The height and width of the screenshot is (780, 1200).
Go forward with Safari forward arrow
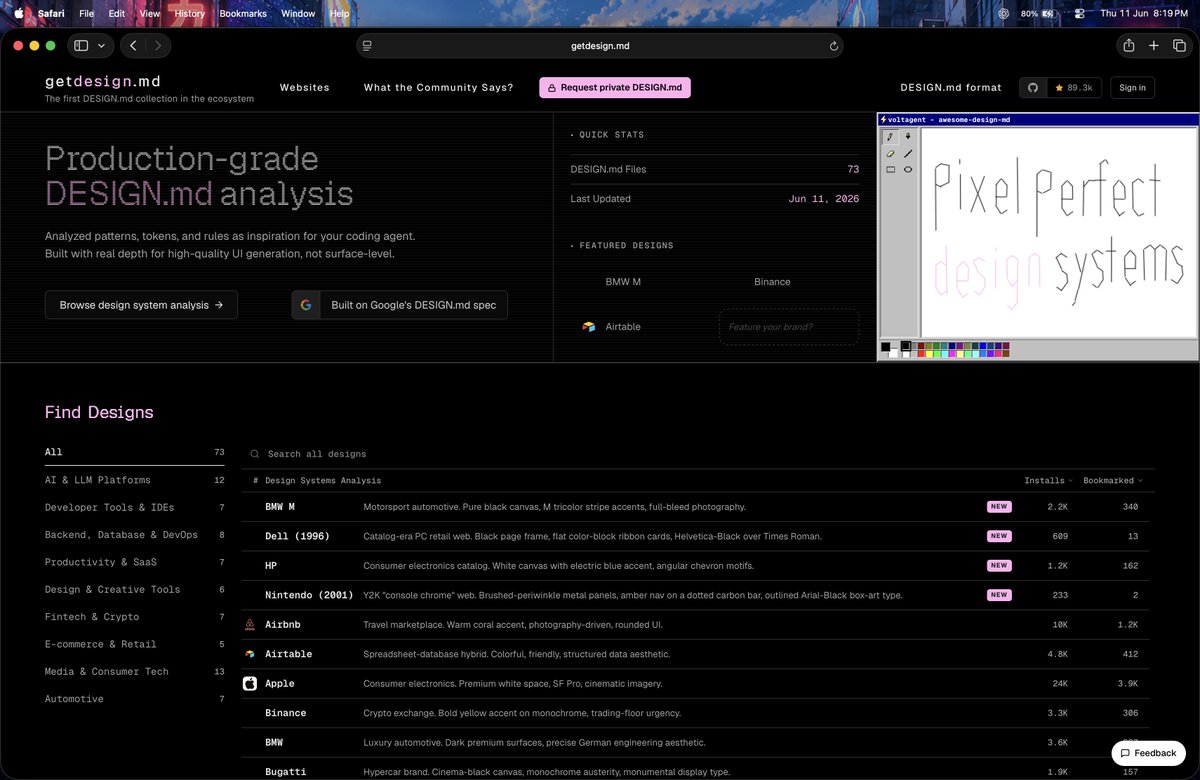[158, 45]
